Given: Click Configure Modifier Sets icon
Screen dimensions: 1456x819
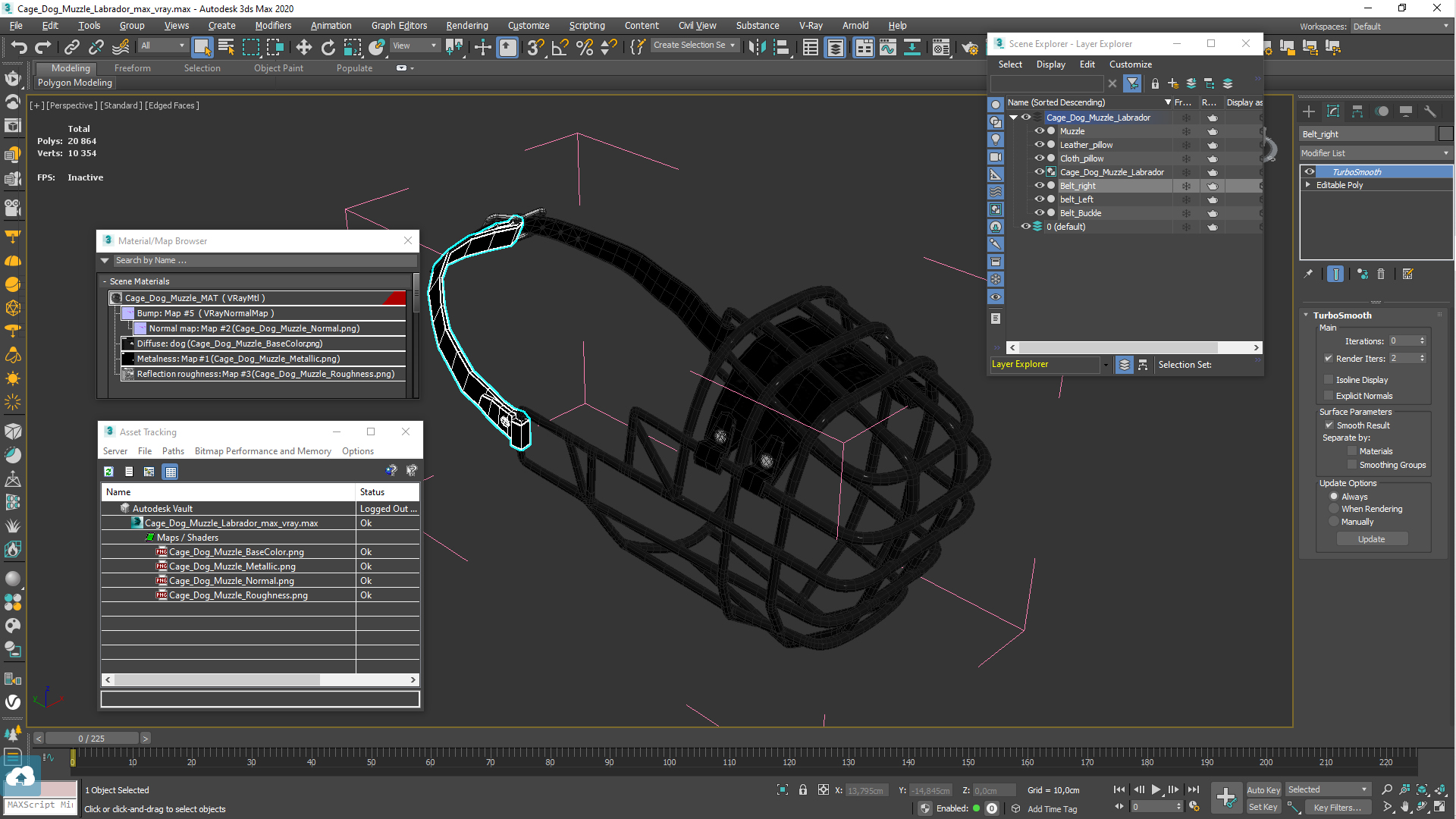Looking at the screenshot, I should [1408, 274].
